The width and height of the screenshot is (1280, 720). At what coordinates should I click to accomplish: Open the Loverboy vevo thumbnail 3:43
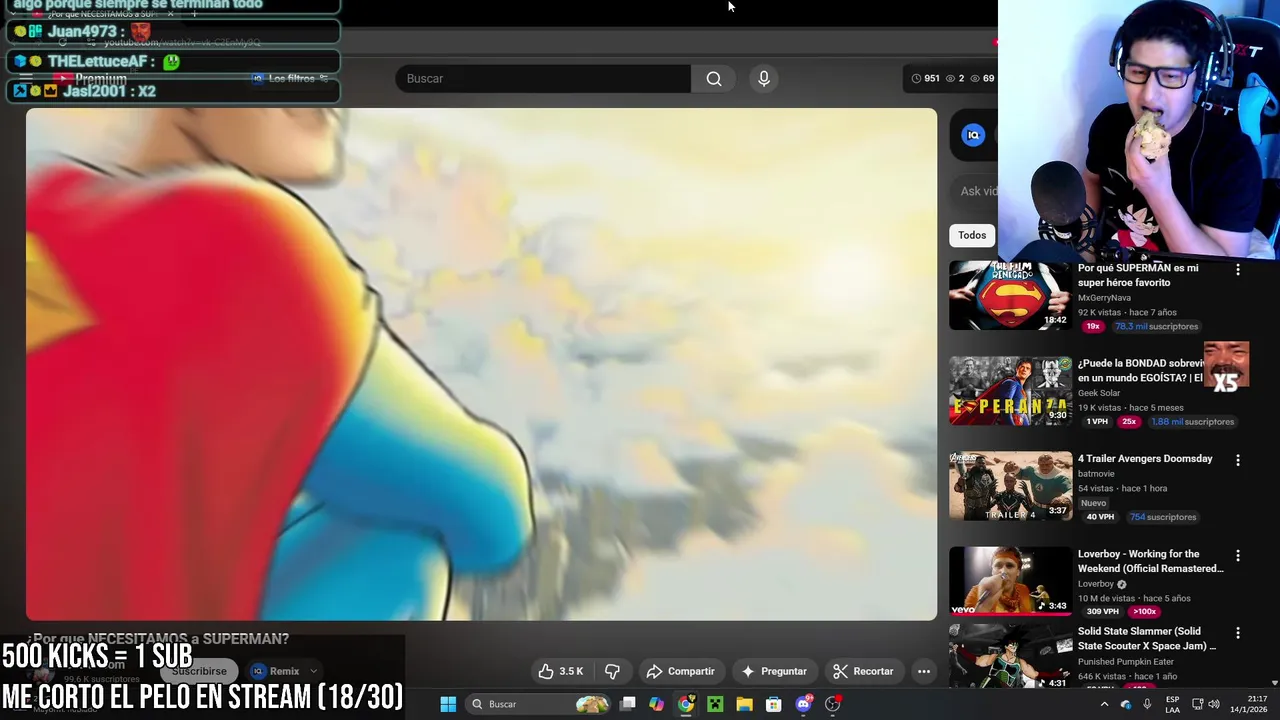[x=1010, y=580]
